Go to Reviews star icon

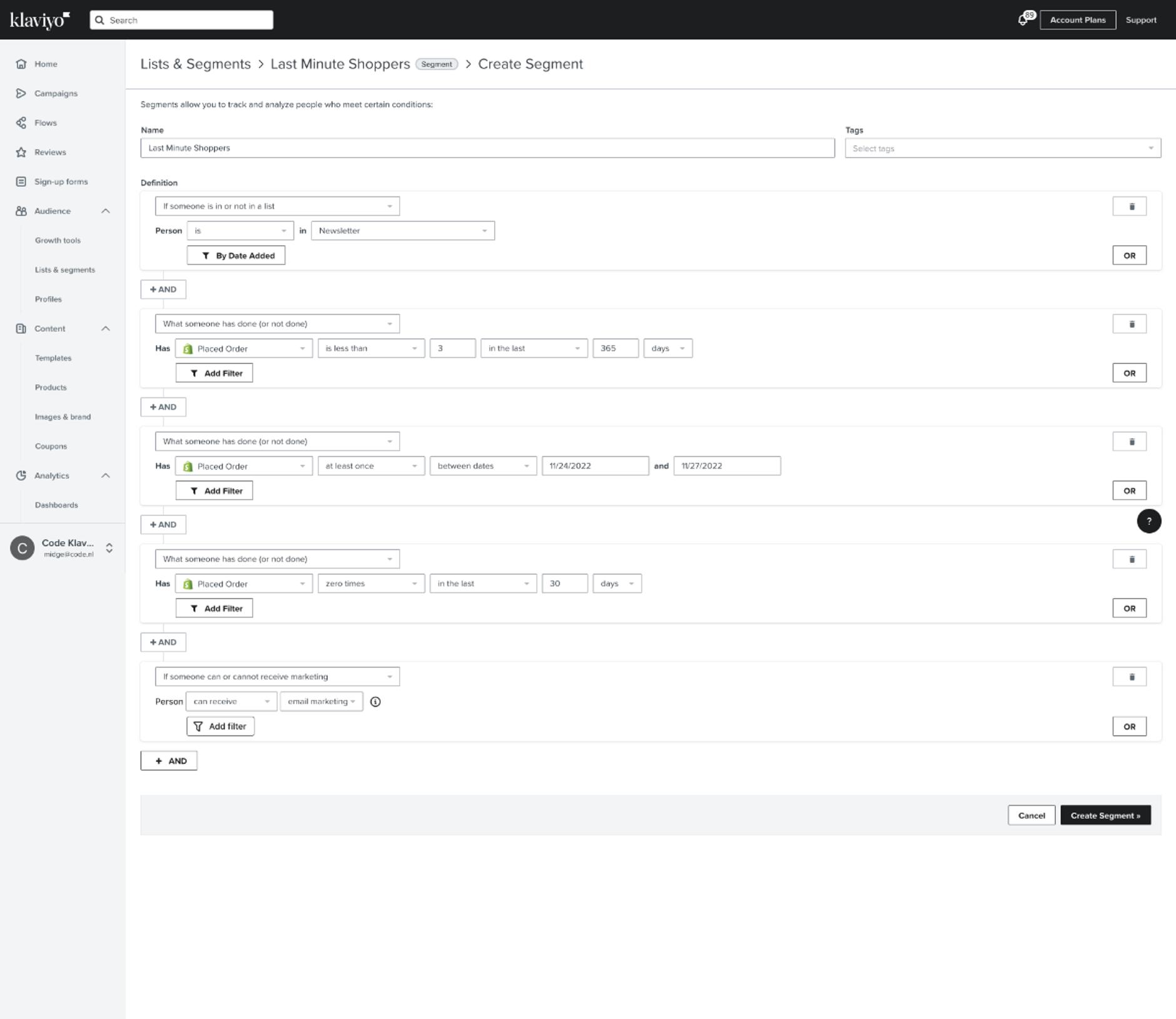(21, 152)
